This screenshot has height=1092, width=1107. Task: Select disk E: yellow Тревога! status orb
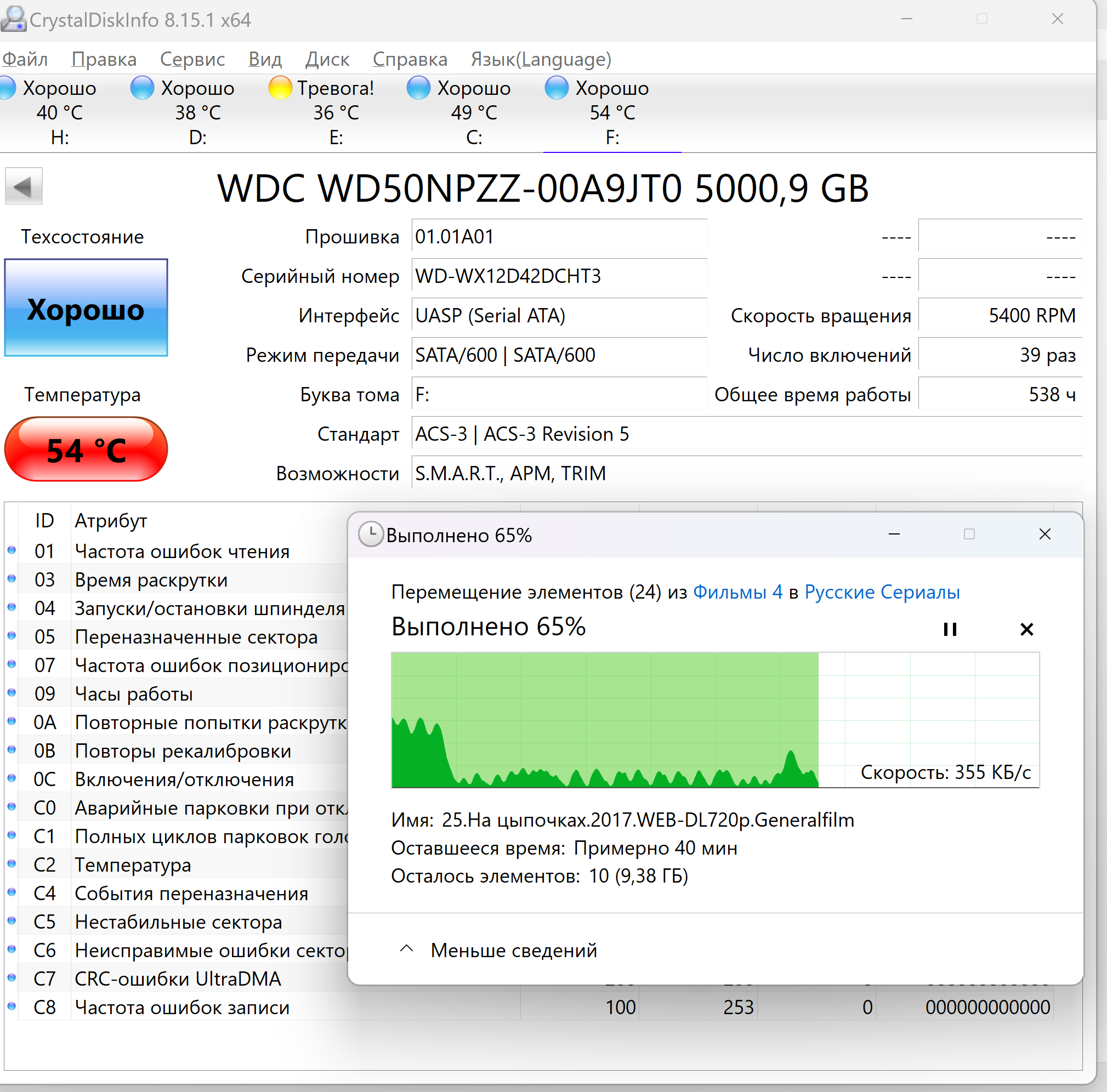[x=280, y=88]
